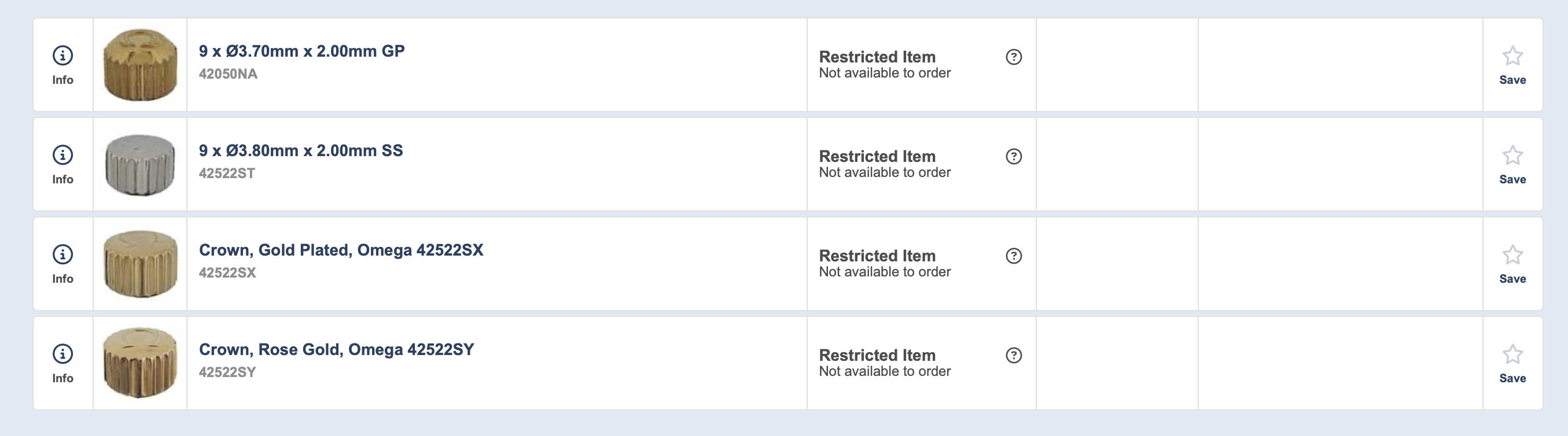
Task: Open Info icon for 42522SX crown
Action: (62, 255)
